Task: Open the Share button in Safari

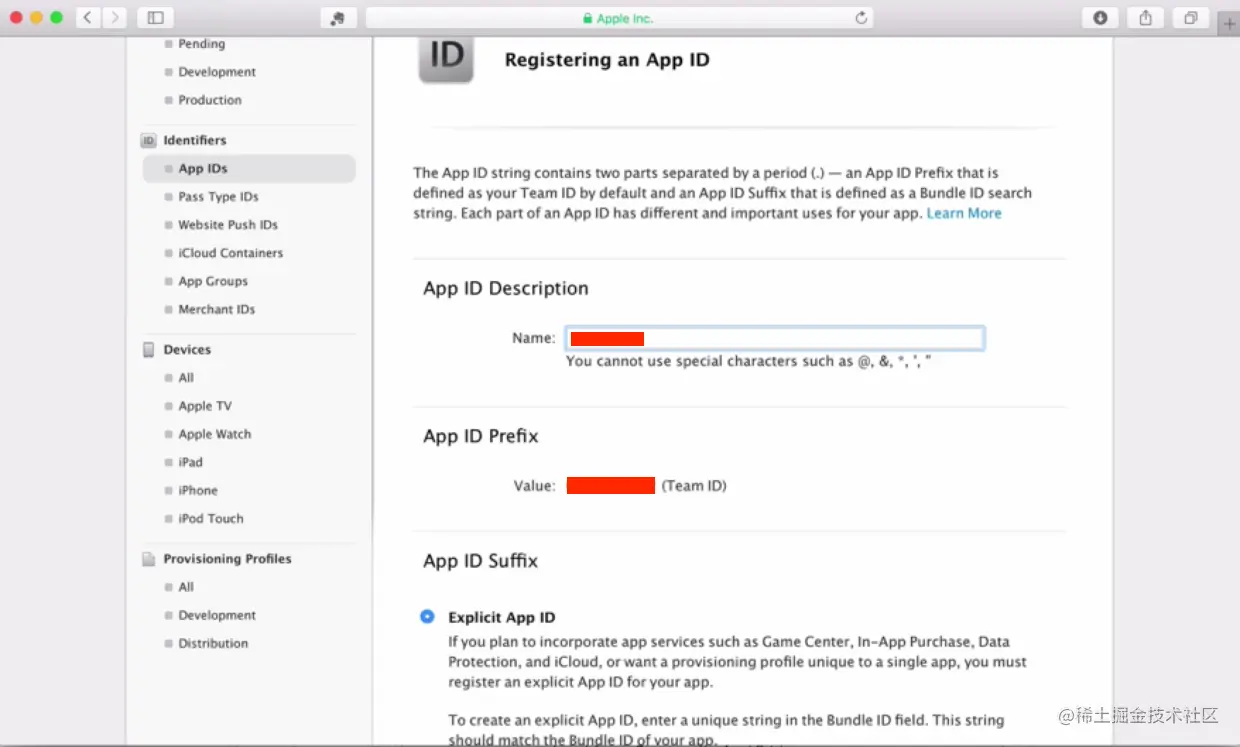Action: click(1146, 17)
